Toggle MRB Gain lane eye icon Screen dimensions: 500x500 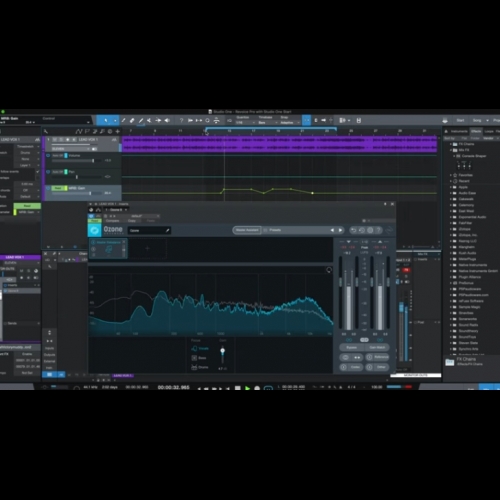pyautogui.click(x=48, y=188)
